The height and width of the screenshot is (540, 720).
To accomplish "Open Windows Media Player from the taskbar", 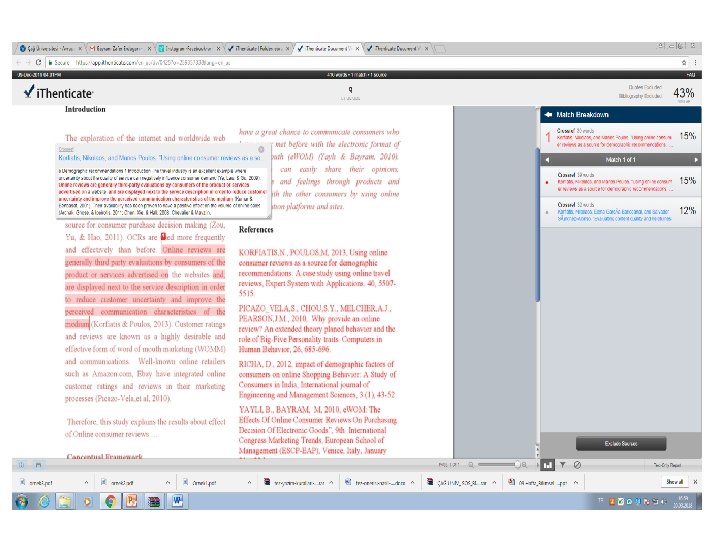I will click(87, 502).
